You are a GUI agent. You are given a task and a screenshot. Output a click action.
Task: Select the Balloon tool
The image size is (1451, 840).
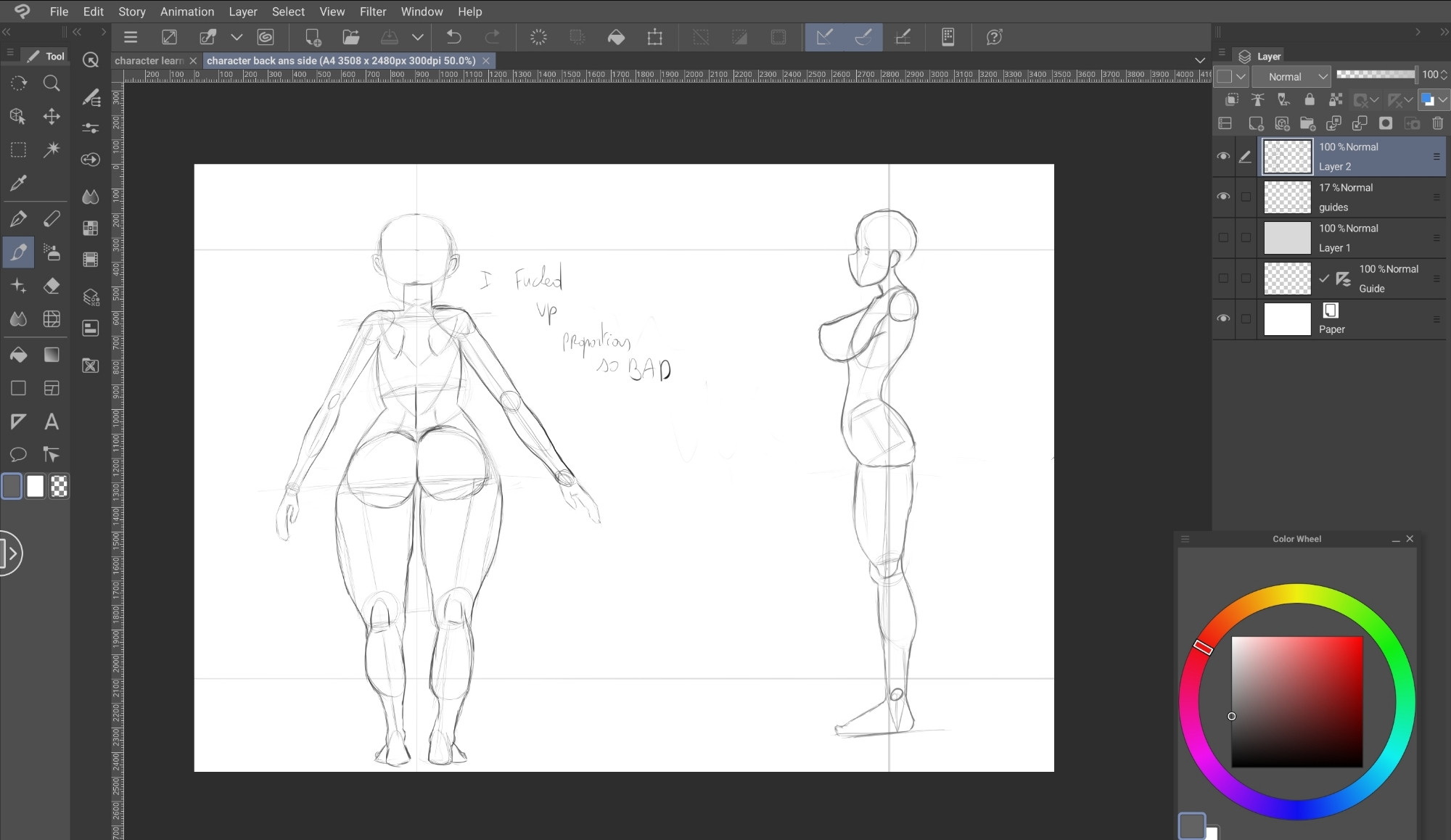tap(18, 455)
